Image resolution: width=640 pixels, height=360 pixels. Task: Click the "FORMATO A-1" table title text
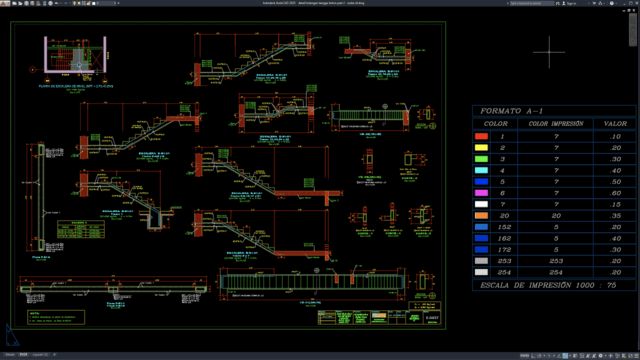[x=511, y=111]
